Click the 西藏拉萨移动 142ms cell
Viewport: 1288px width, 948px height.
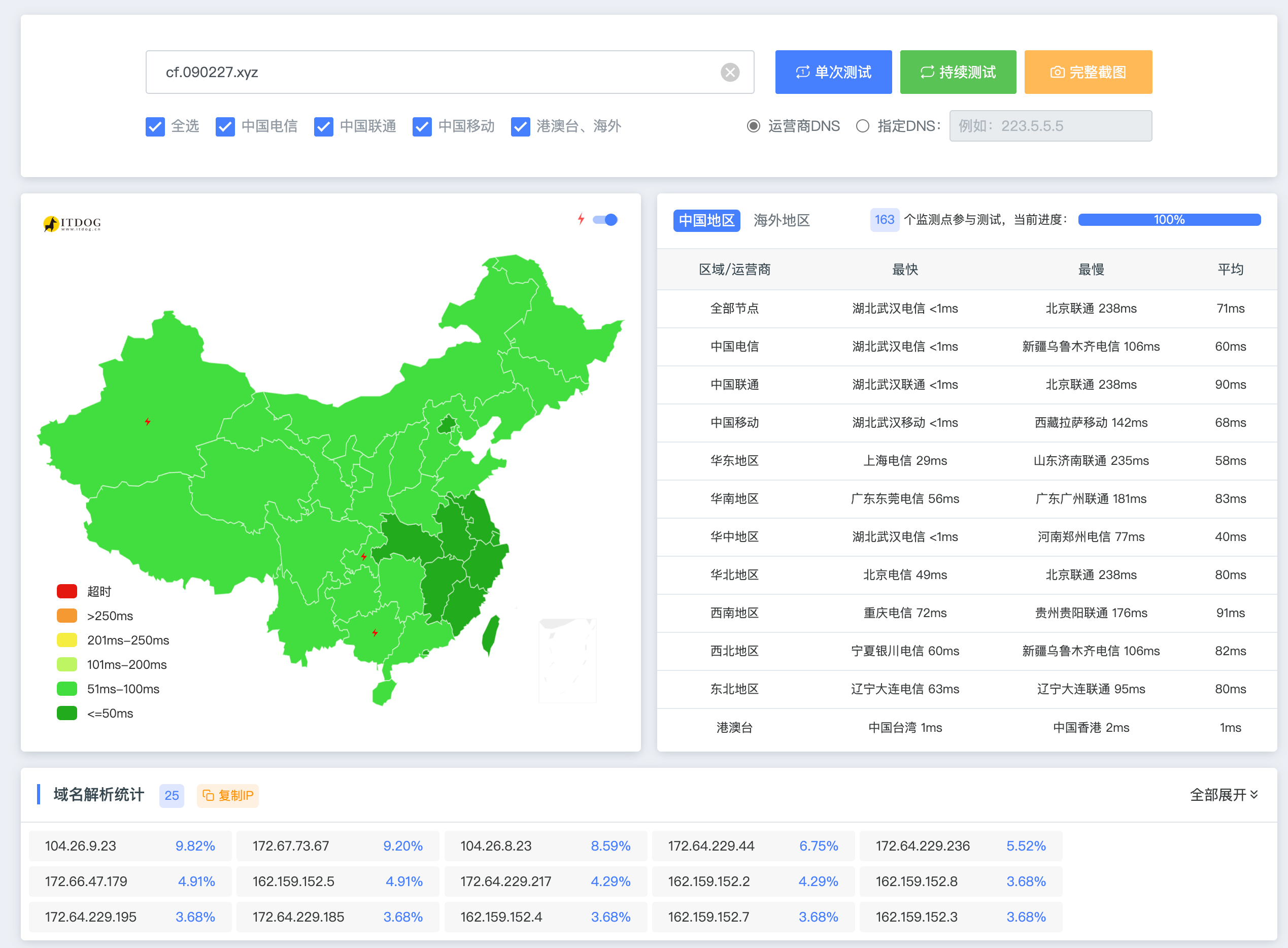click(1091, 423)
